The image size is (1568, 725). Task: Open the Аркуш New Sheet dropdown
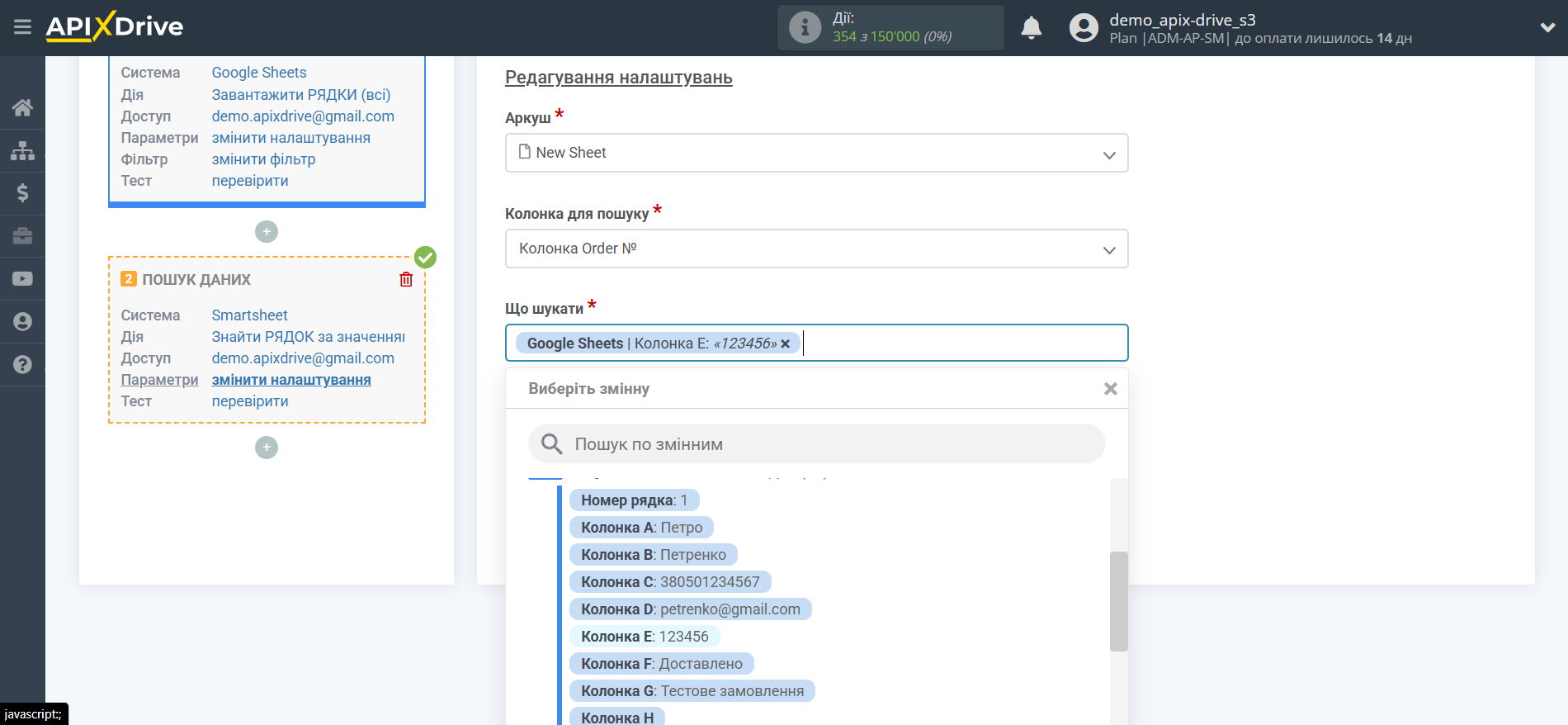point(816,153)
